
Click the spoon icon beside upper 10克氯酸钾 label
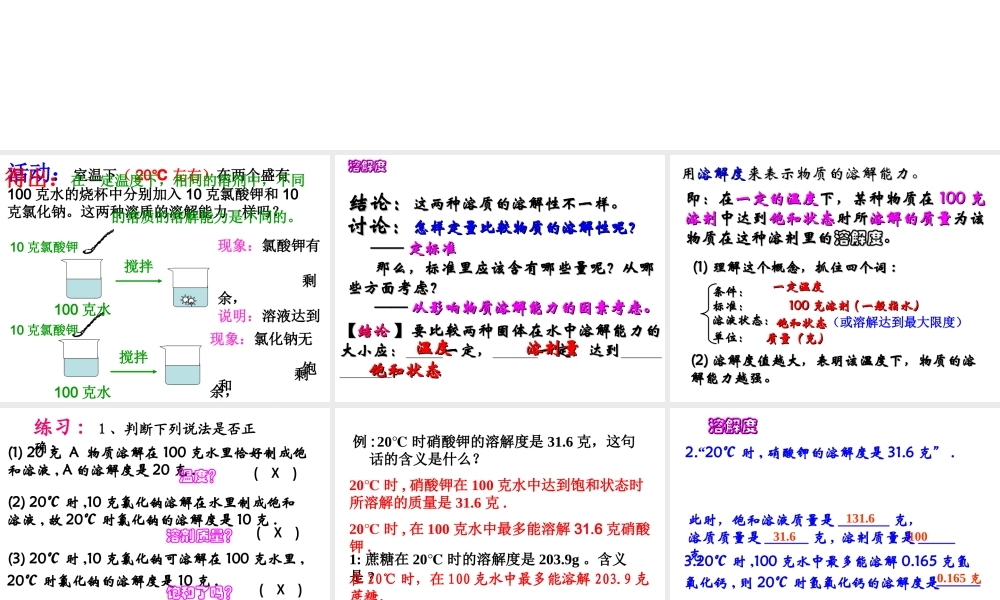click(x=98, y=242)
